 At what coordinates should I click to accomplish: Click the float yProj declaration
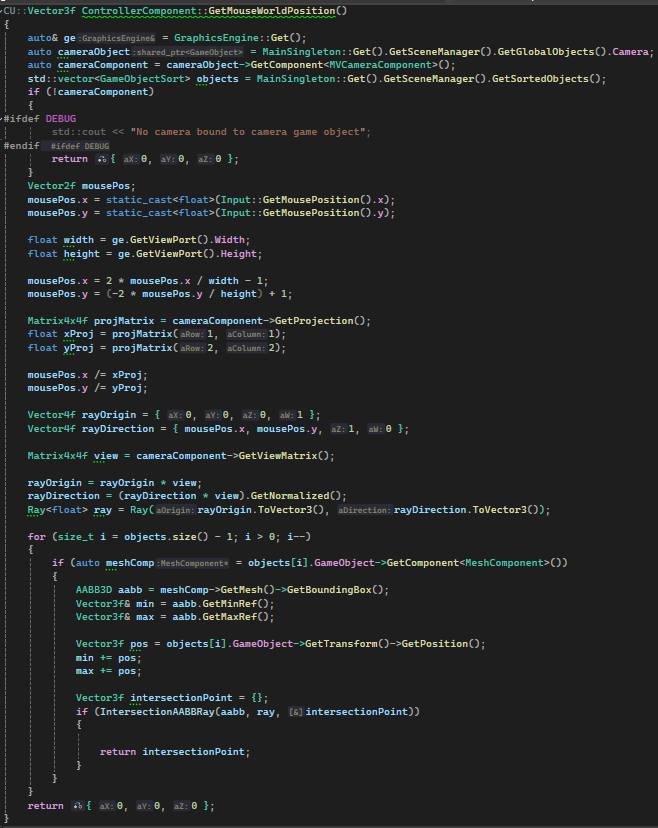pos(60,348)
